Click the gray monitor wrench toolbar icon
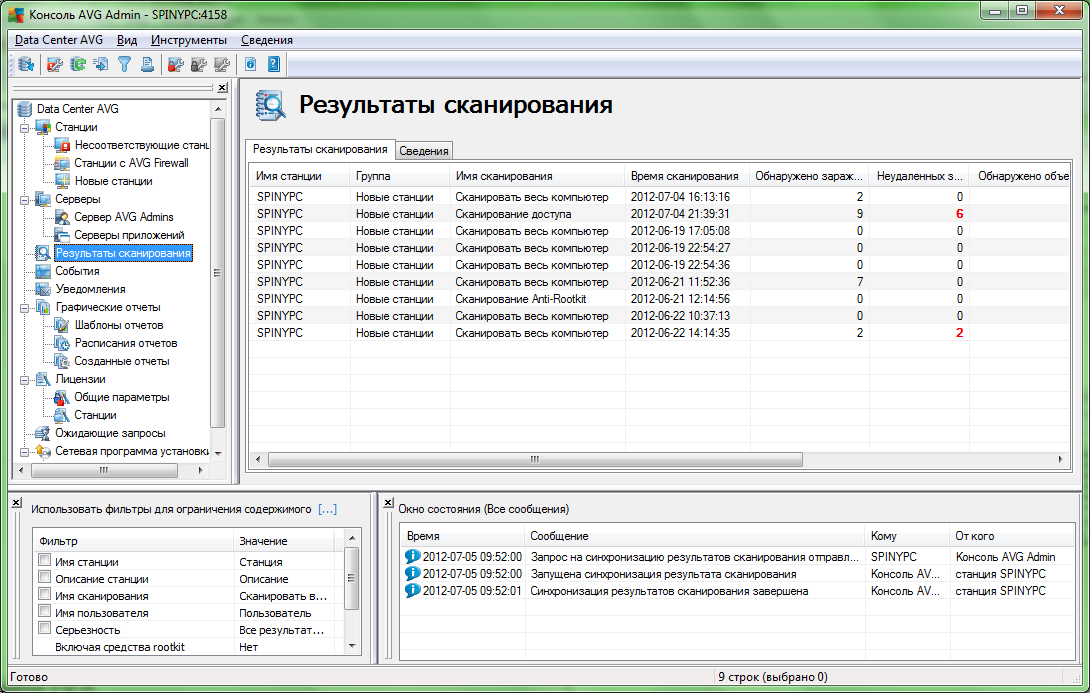 click(x=222, y=65)
